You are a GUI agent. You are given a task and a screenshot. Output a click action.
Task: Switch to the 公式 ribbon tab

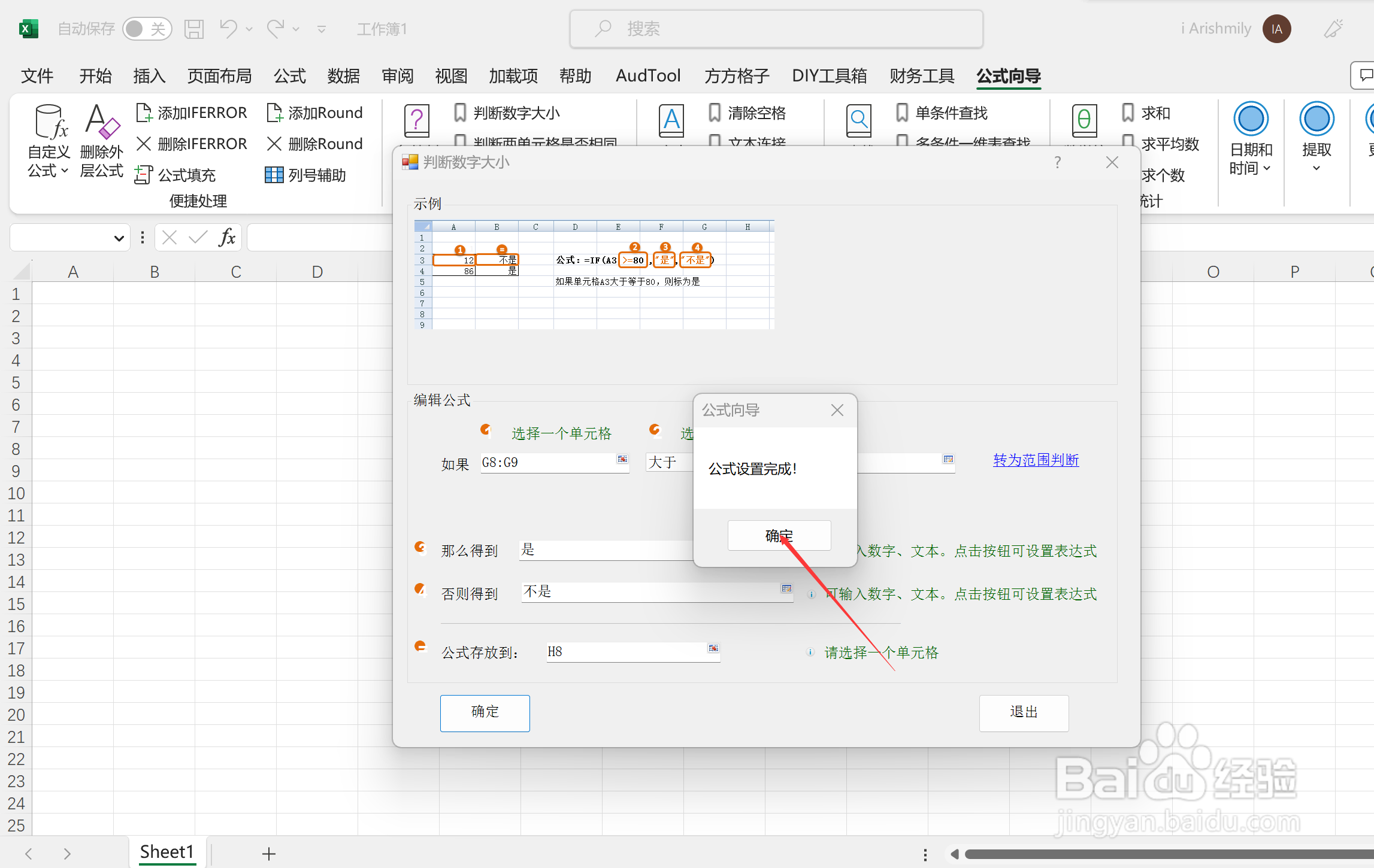pos(290,76)
